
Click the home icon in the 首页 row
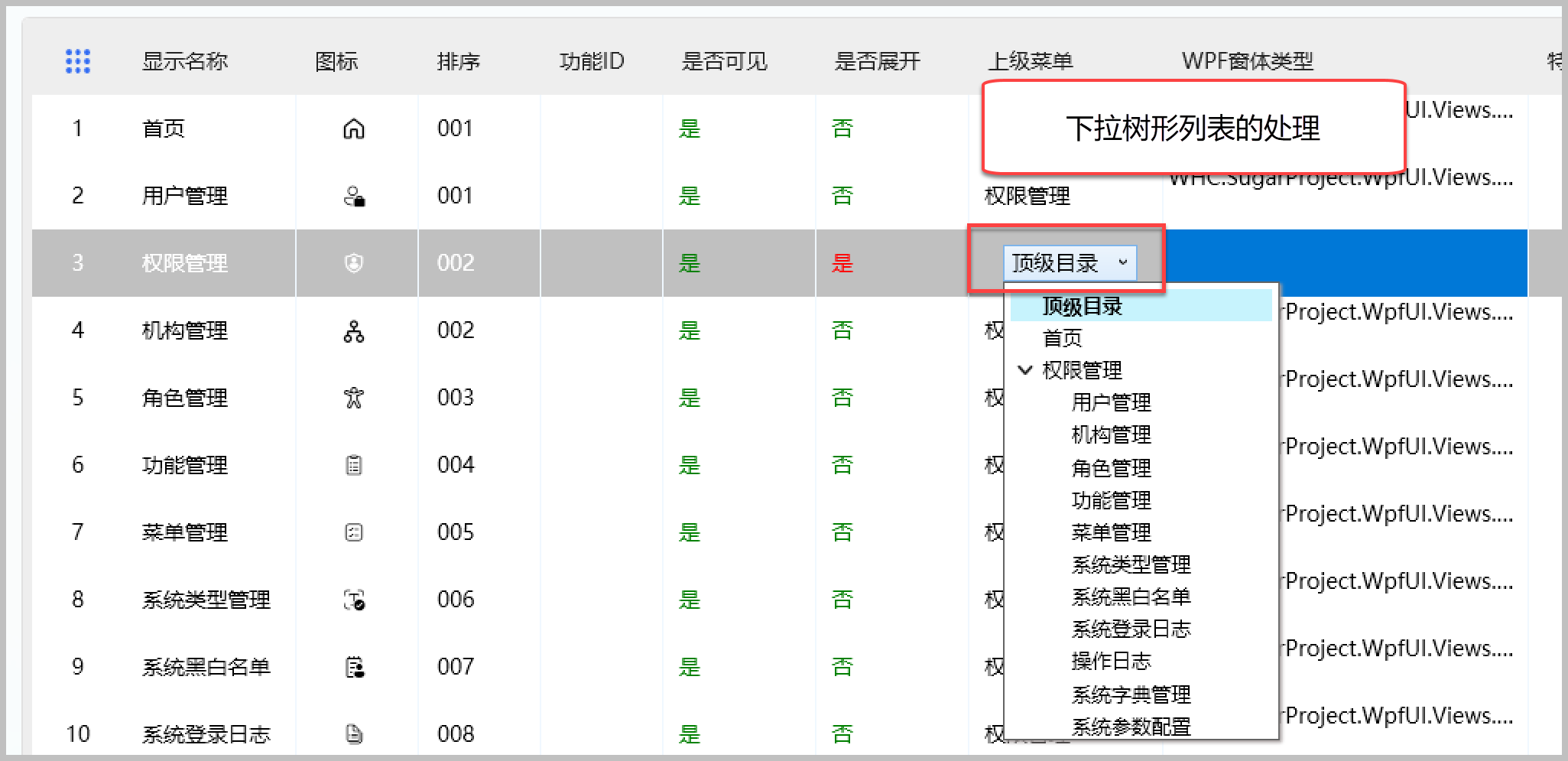pyautogui.click(x=353, y=128)
